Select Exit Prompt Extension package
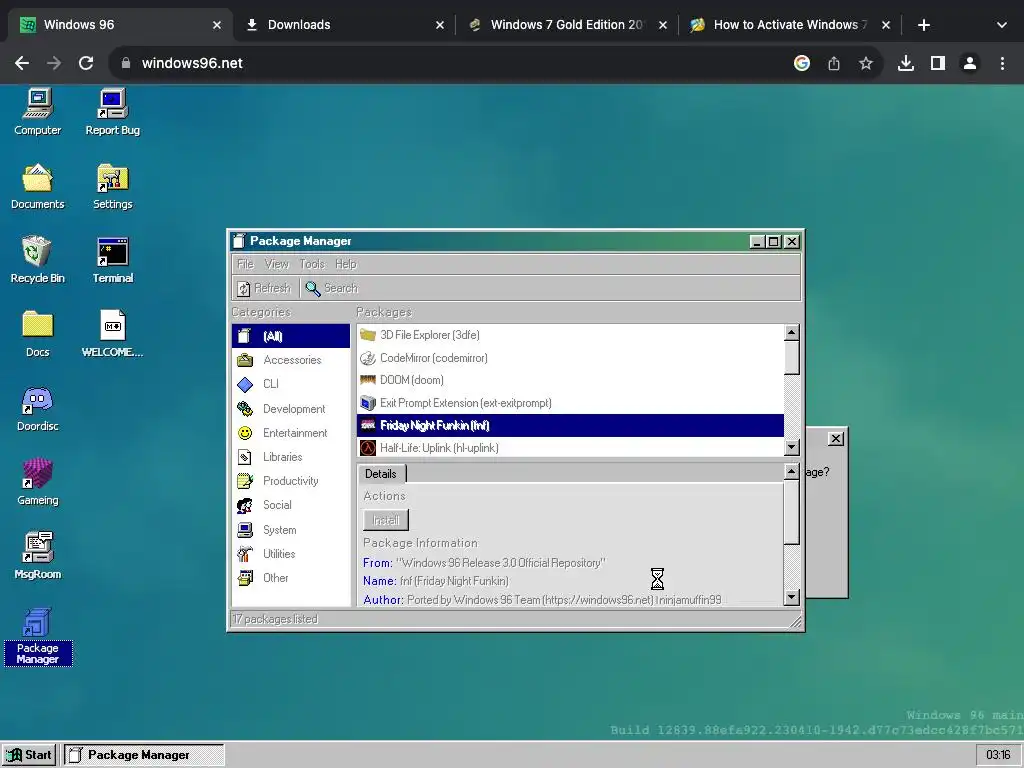This screenshot has height=768, width=1024. pyautogui.click(x=570, y=403)
